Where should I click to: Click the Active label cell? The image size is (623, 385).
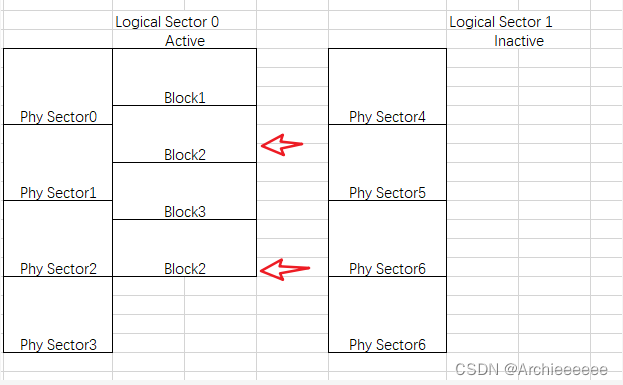tap(185, 39)
